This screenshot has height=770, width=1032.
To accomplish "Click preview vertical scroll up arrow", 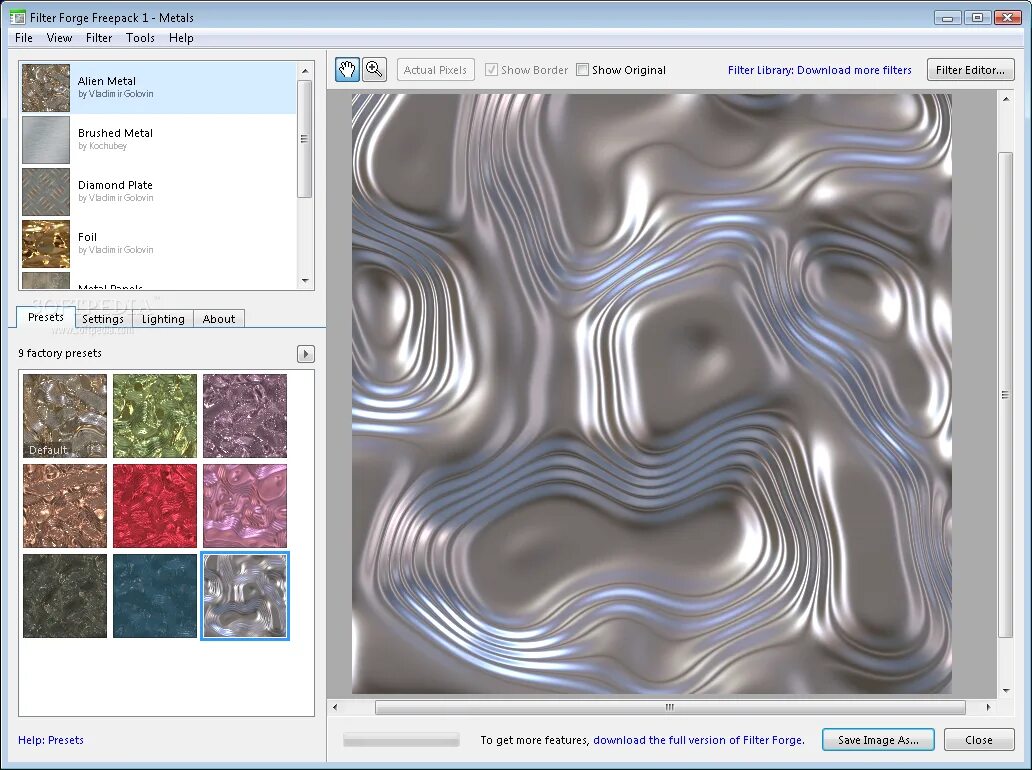I will (1006, 99).
